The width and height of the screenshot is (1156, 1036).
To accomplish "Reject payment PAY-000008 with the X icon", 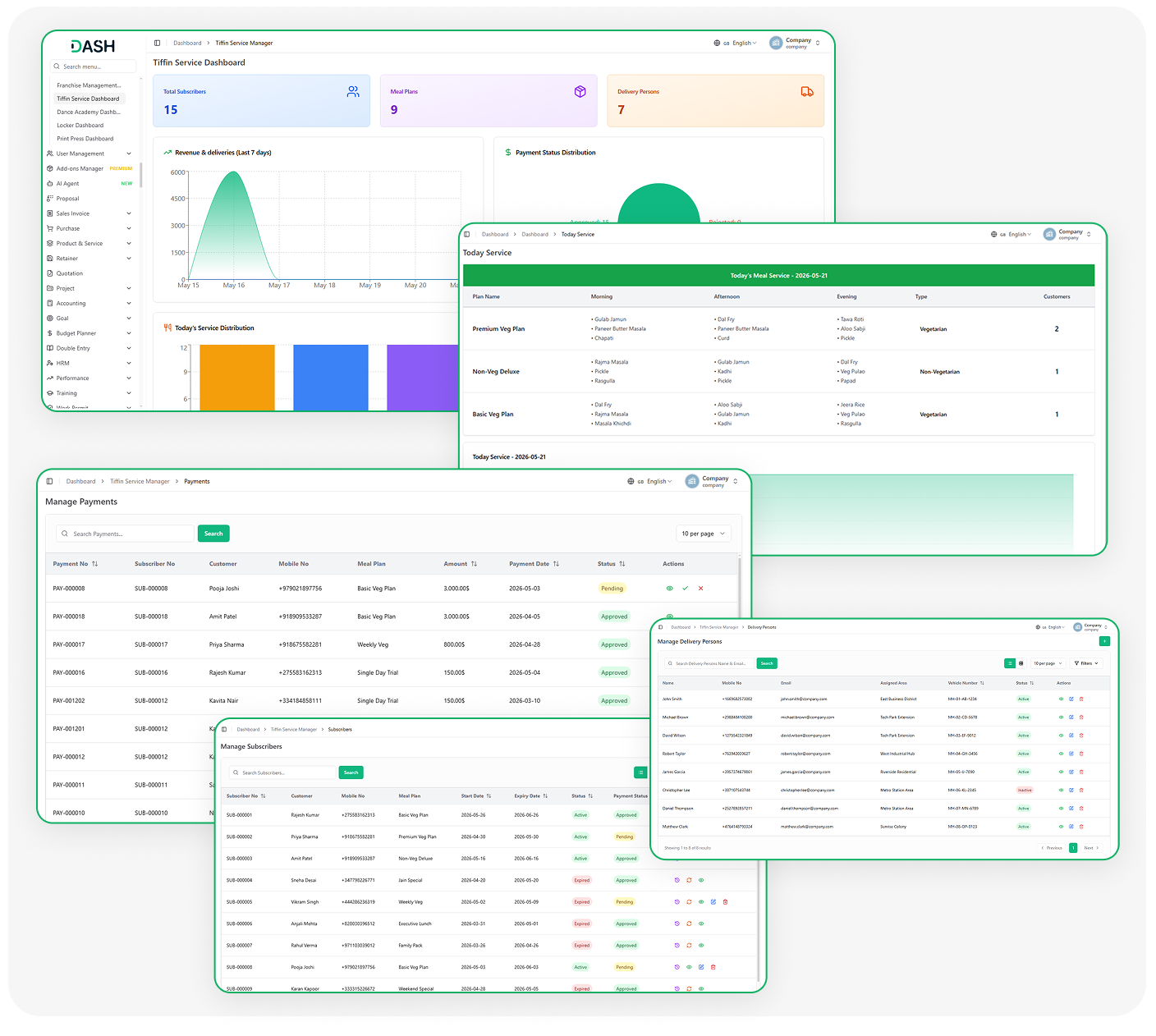I will [700, 589].
